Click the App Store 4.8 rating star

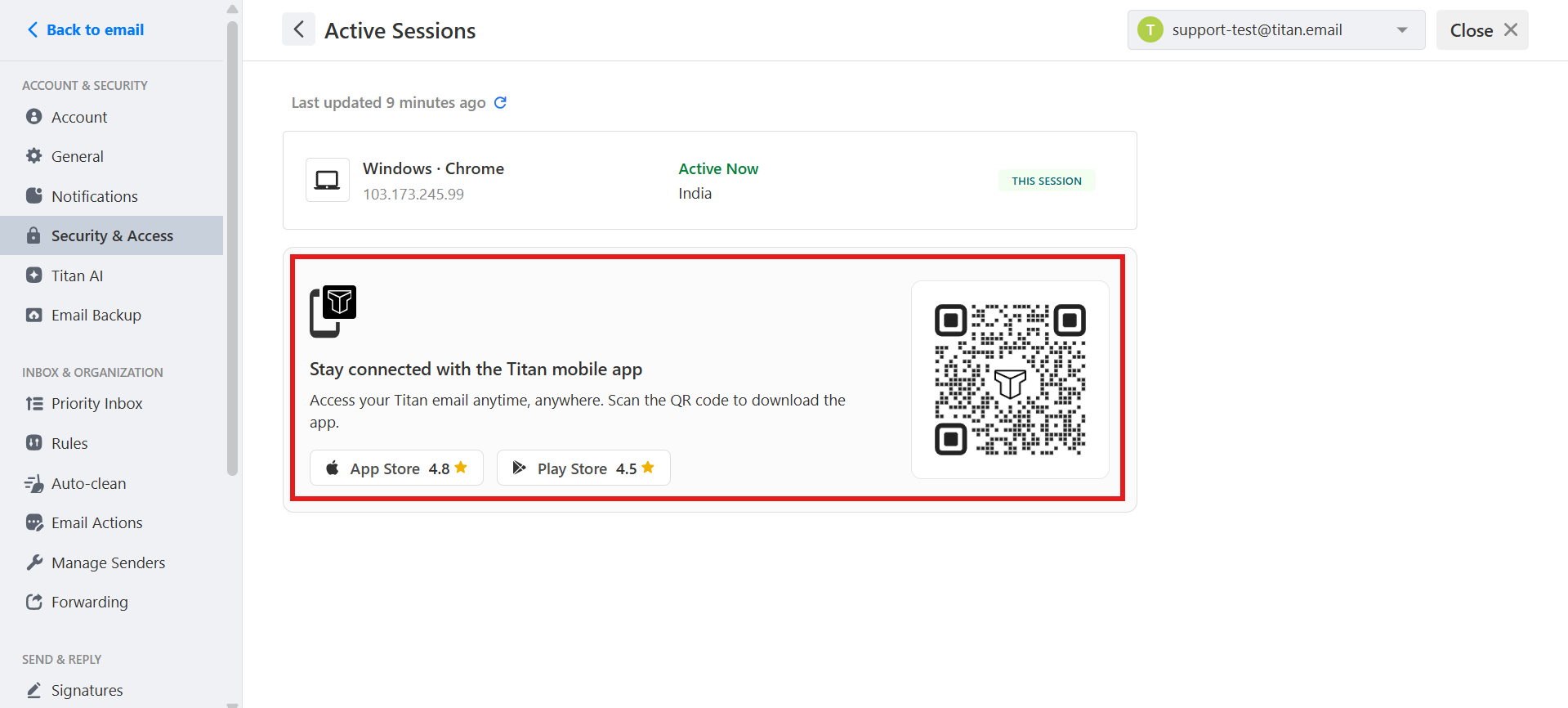click(x=461, y=468)
